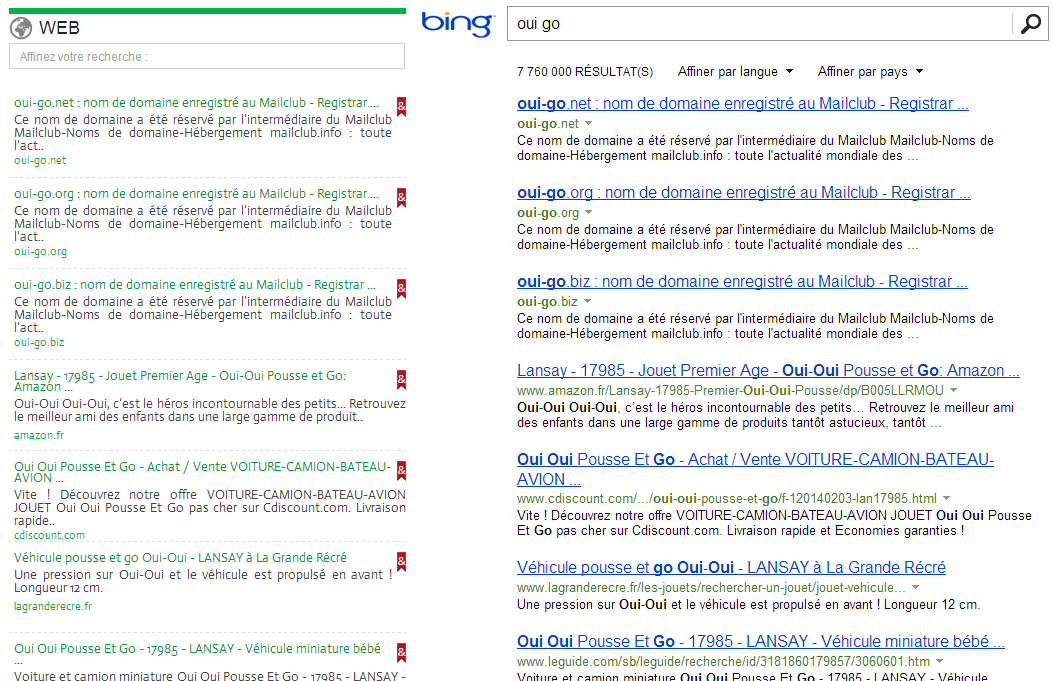
Task: Open the blue 'oui-go.net : nom de domaine' Bing link
Action: (x=743, y=103)
